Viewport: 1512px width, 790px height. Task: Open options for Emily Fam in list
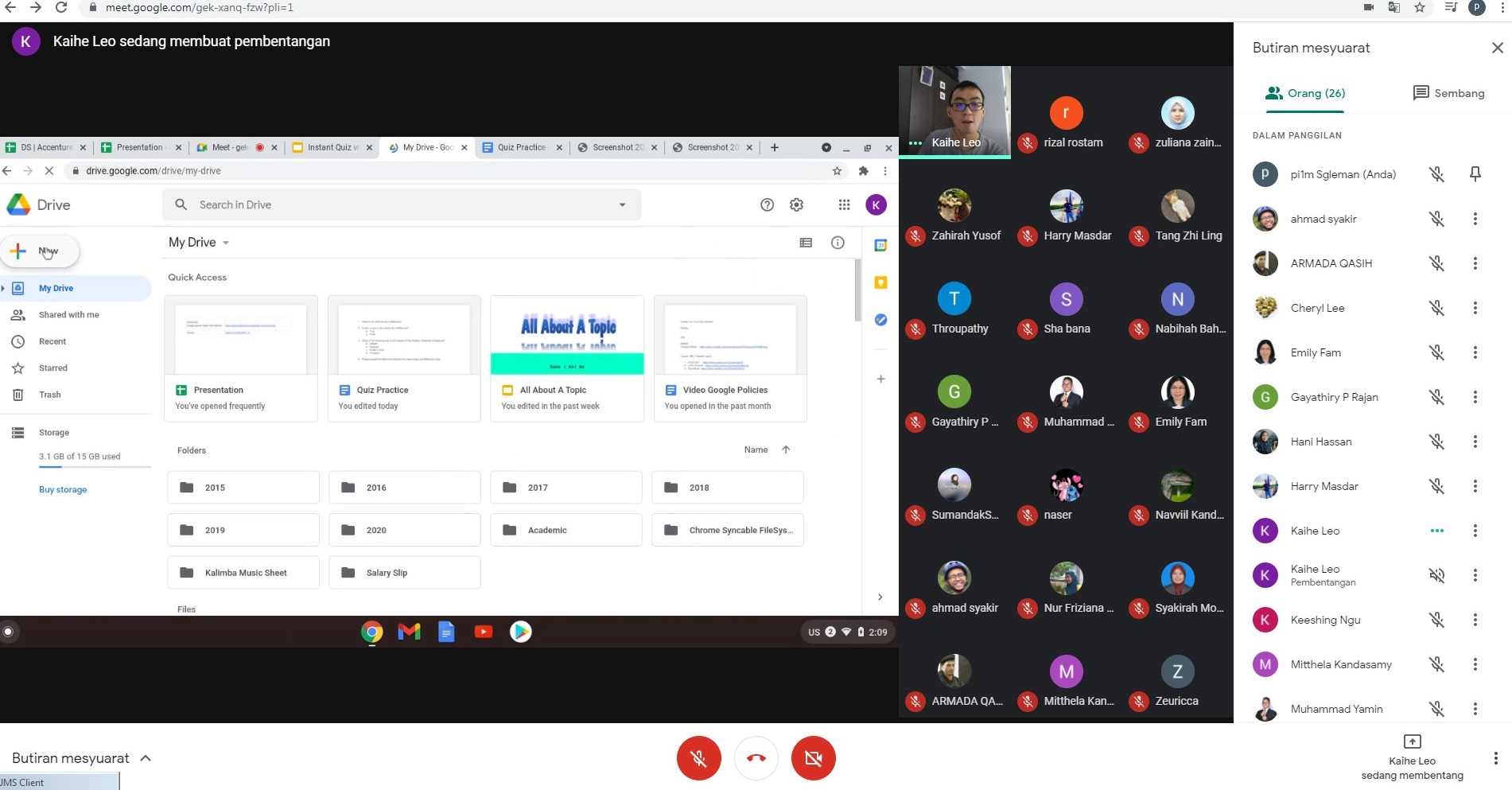coord(1475,352)
